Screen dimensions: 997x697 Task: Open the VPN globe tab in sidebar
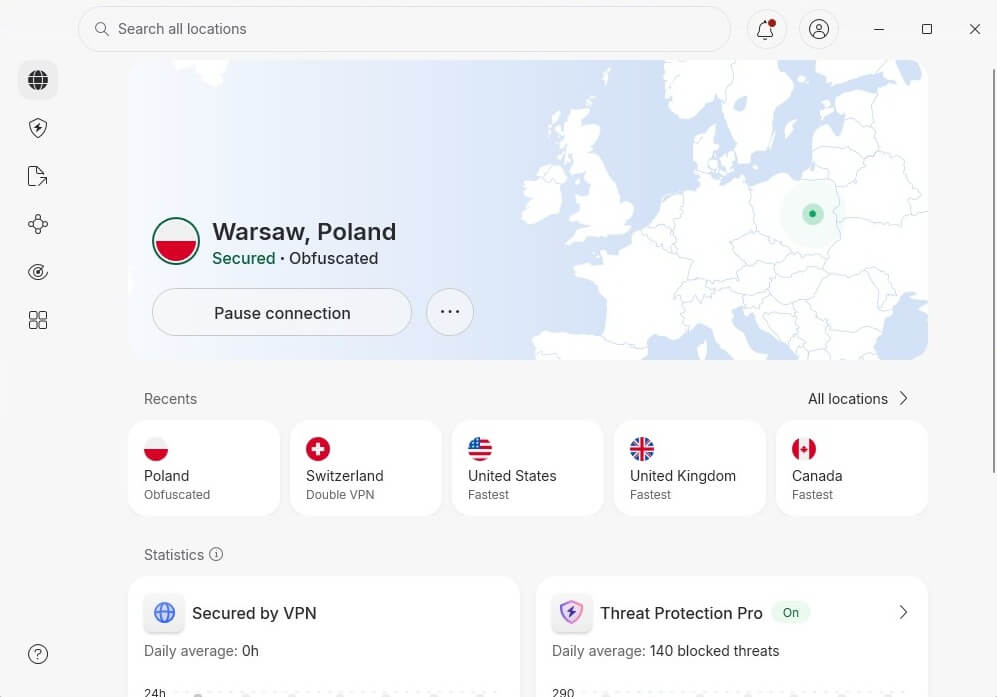coord(38,80)
